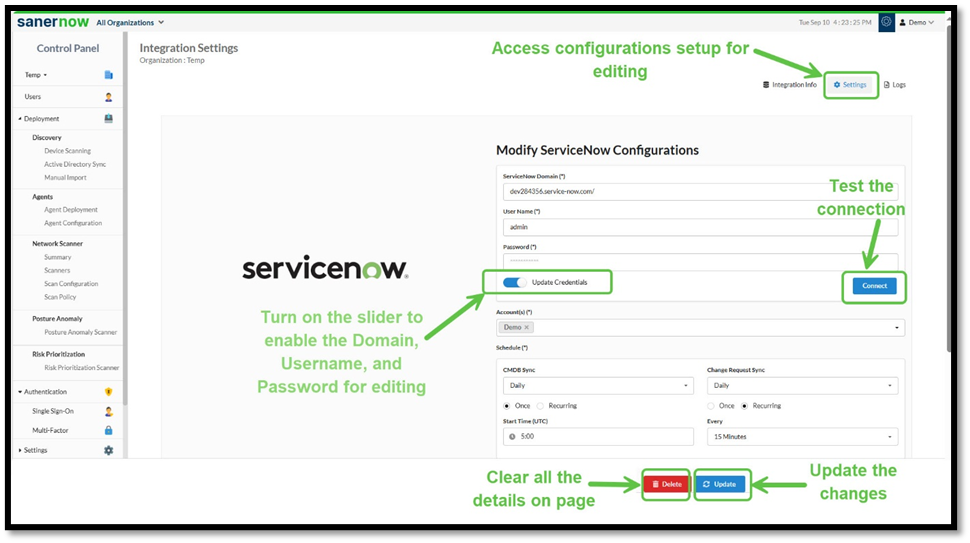
Task: Switch to the Settings tab
Action: pyautogui.click(x=851, y=85)
